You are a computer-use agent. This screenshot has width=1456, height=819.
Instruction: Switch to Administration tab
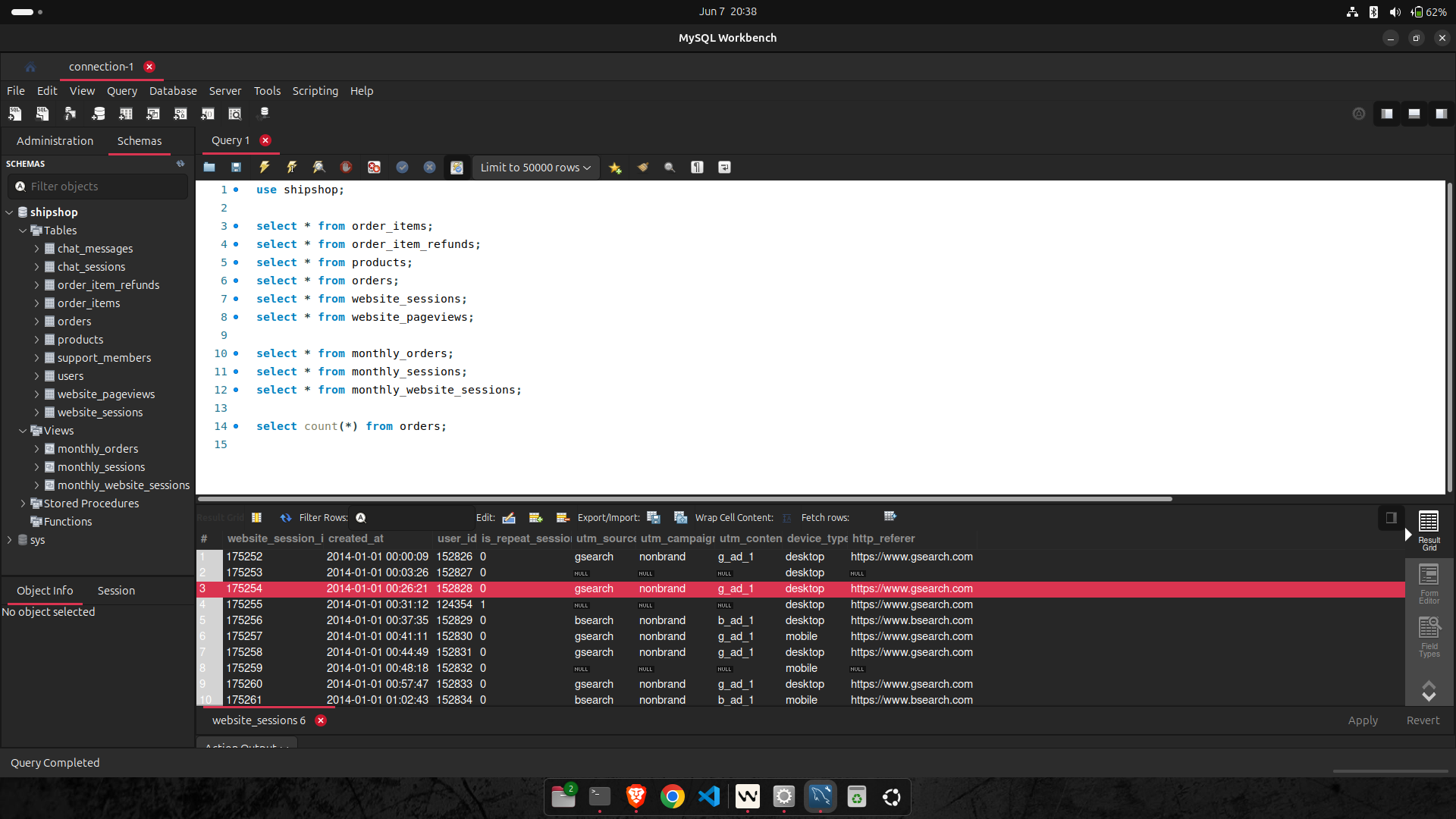55,141
